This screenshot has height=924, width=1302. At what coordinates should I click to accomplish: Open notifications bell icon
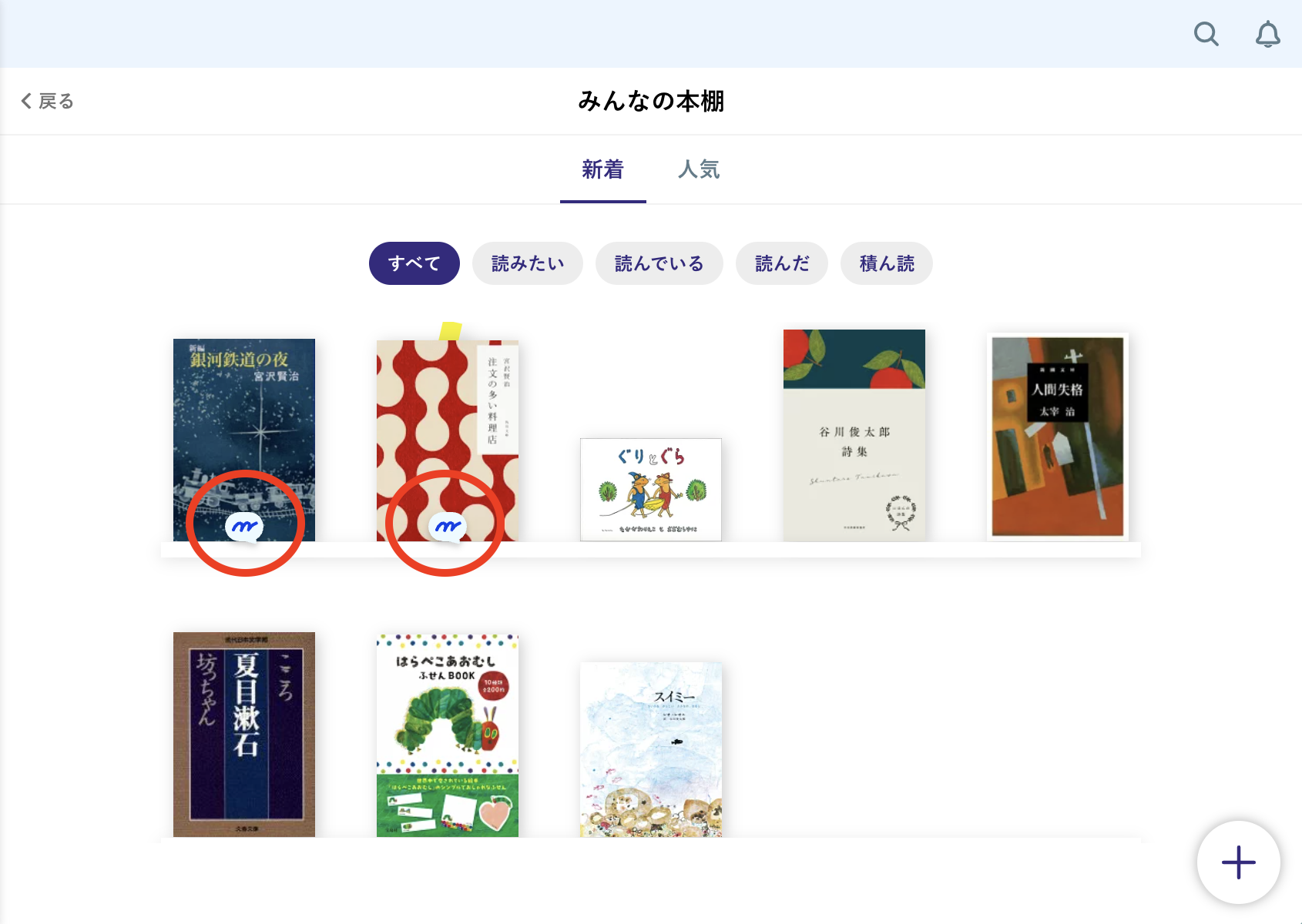click(1267, 34)
